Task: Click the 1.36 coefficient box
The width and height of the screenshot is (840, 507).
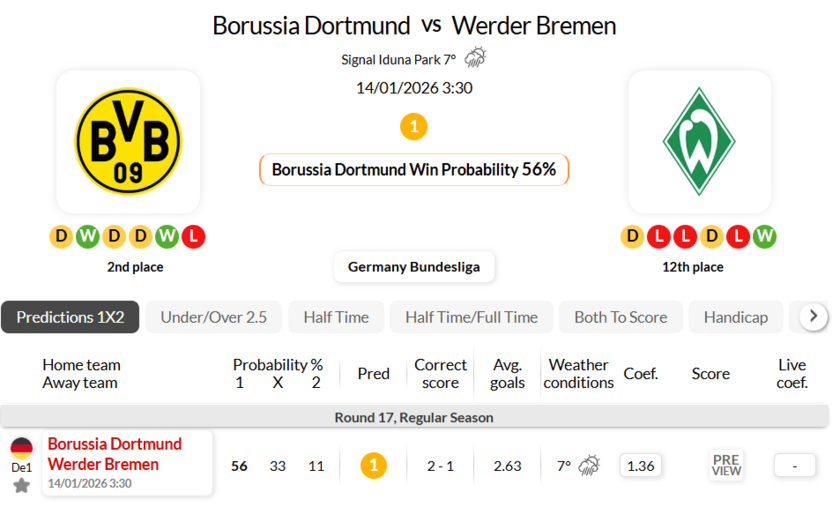Action: pyautogui.click(x=640, y=465)
